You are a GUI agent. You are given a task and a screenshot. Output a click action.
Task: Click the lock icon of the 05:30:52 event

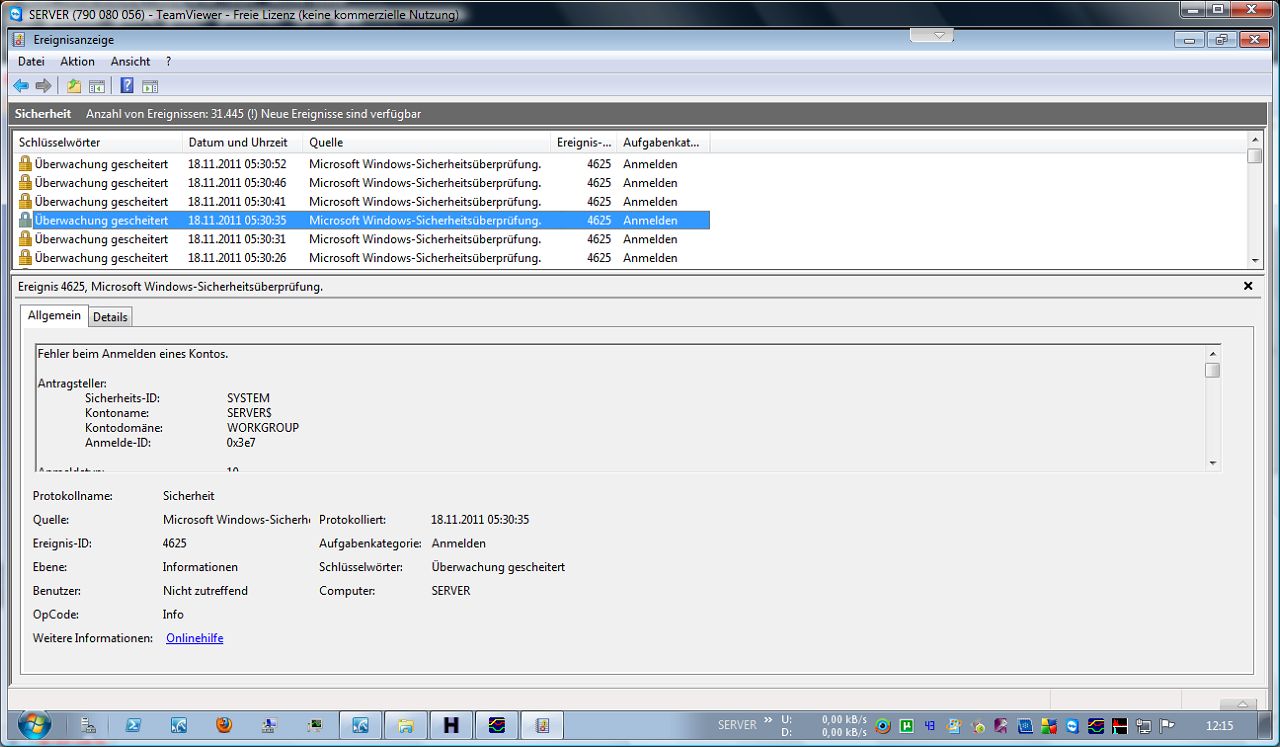tap(26, 164)
